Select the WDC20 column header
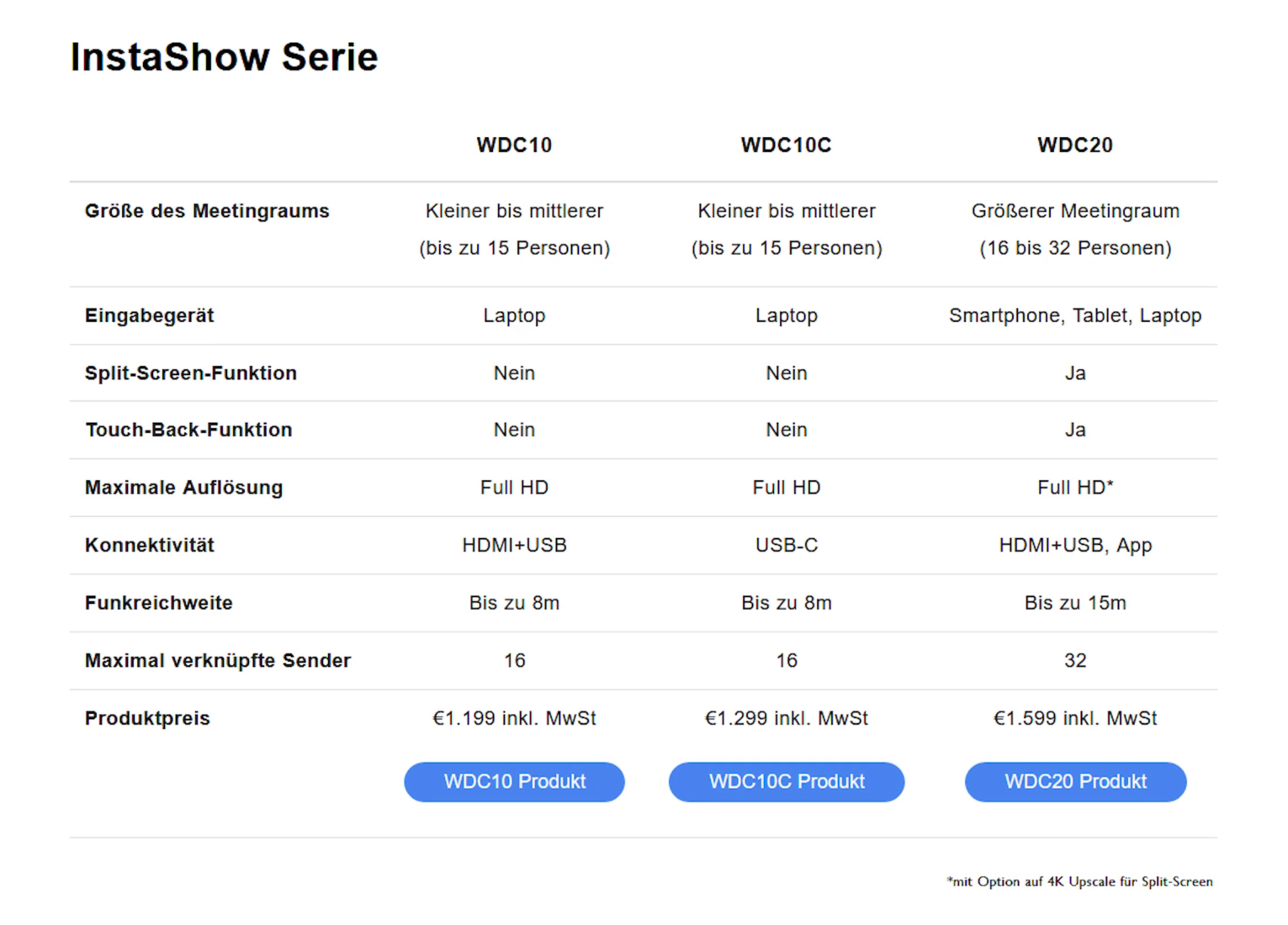This screenshot has height=925, width=1288. click(x=1074, y=145)
